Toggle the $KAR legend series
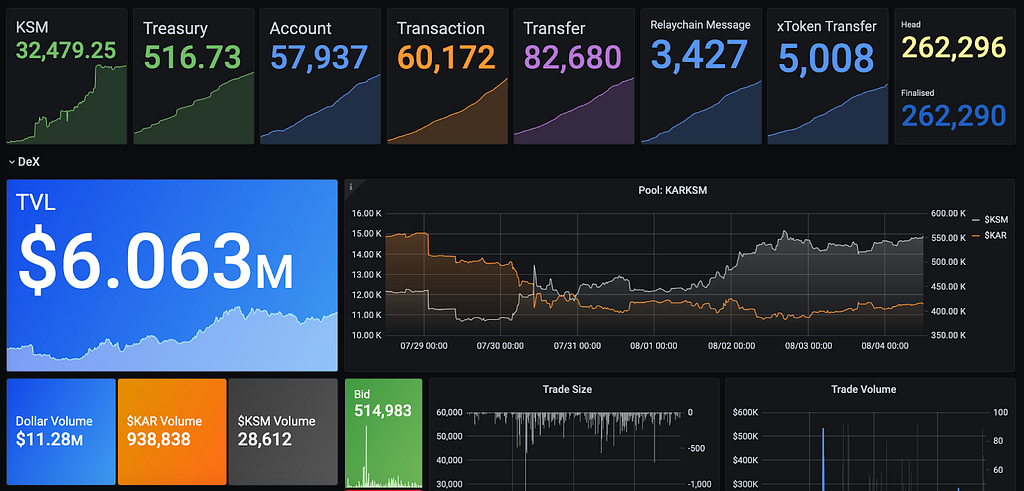 click(990, 234)
